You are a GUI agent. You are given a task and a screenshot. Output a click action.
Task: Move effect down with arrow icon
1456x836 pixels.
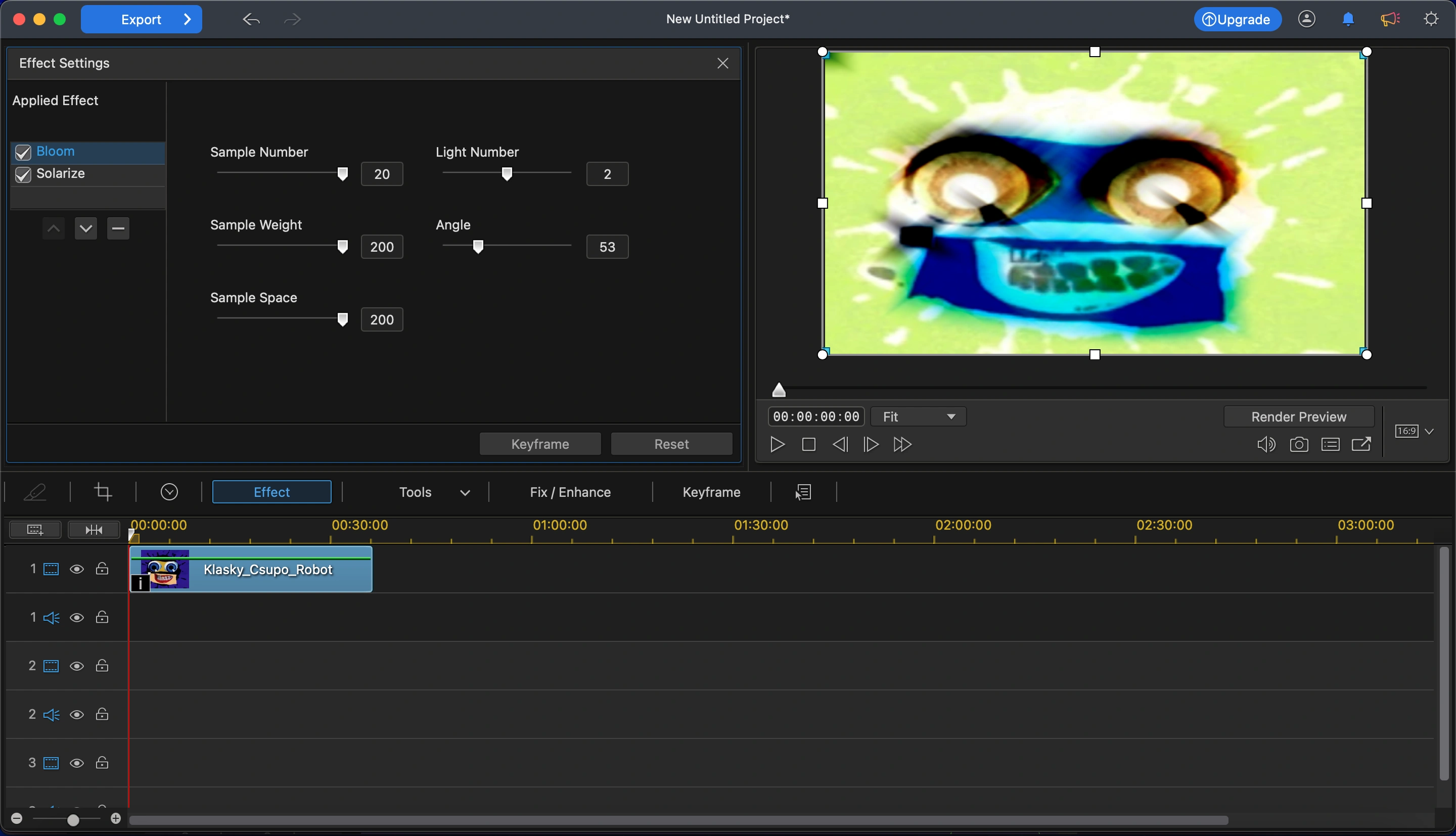85,228
